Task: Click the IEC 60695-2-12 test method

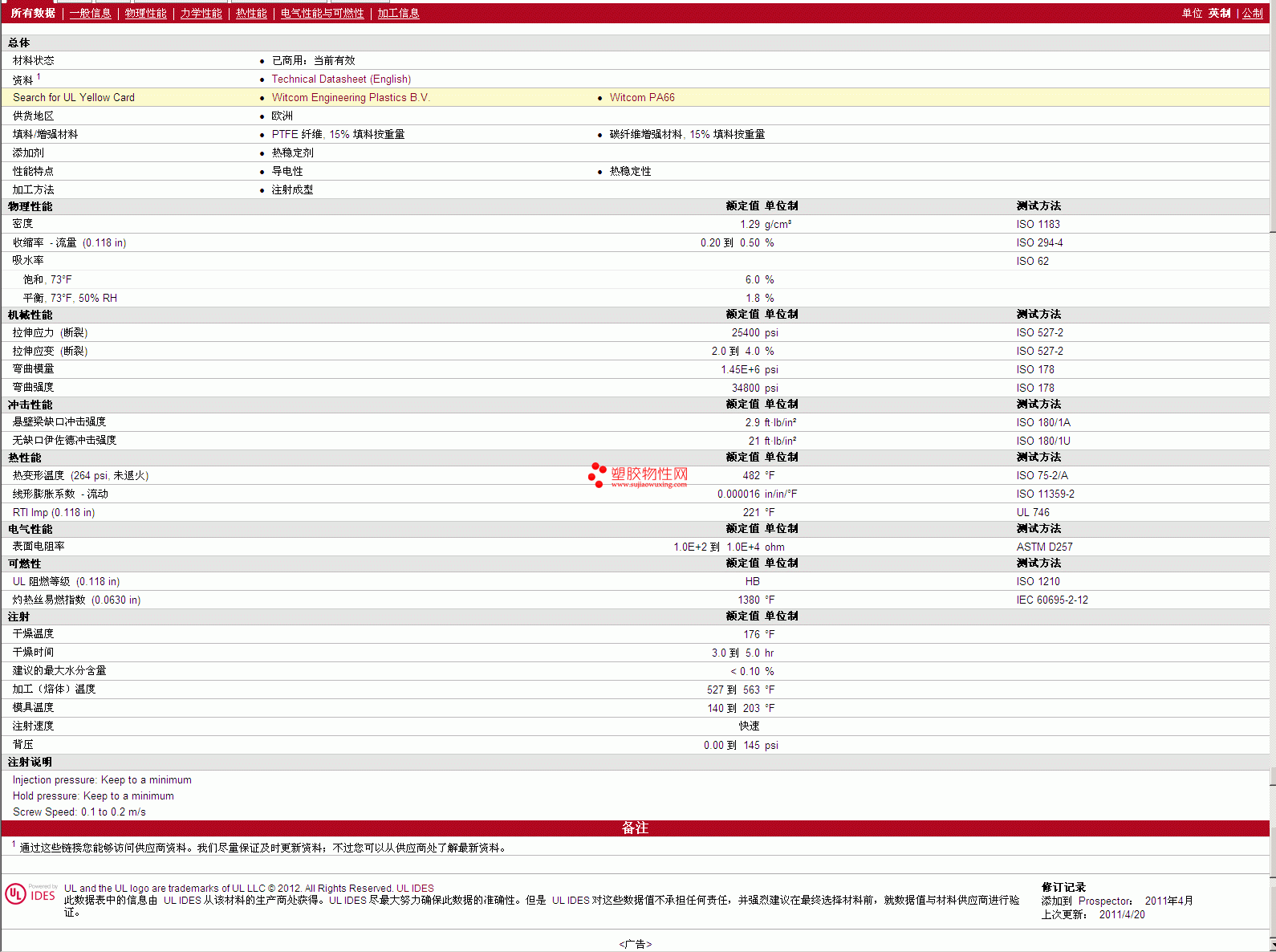Action: (x=1052, y=600)
